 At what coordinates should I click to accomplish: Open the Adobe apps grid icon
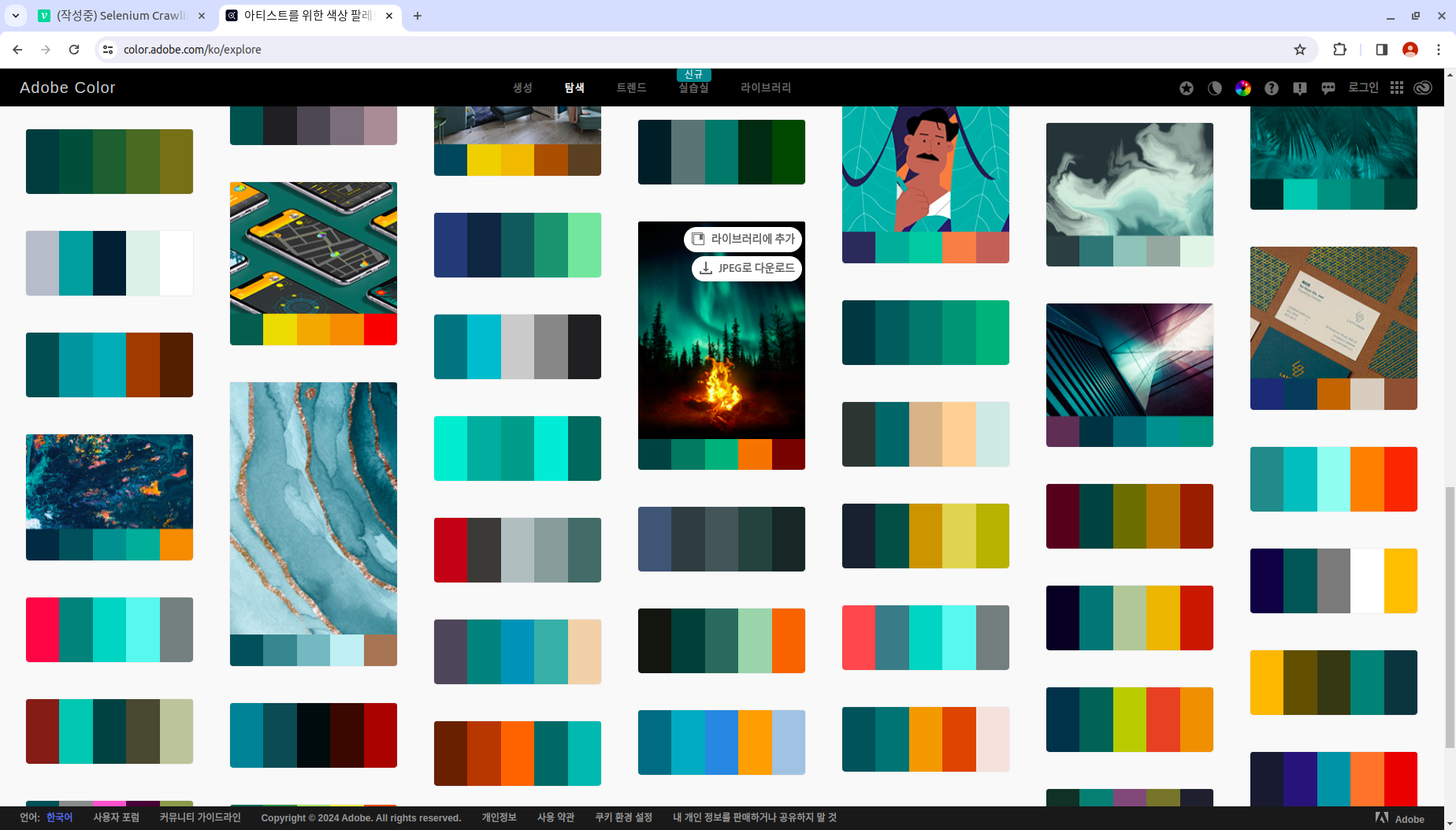1396,87
